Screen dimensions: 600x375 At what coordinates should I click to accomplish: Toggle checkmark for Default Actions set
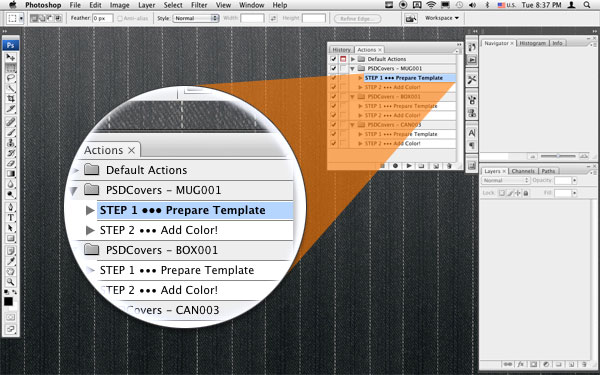pos(333,59)
